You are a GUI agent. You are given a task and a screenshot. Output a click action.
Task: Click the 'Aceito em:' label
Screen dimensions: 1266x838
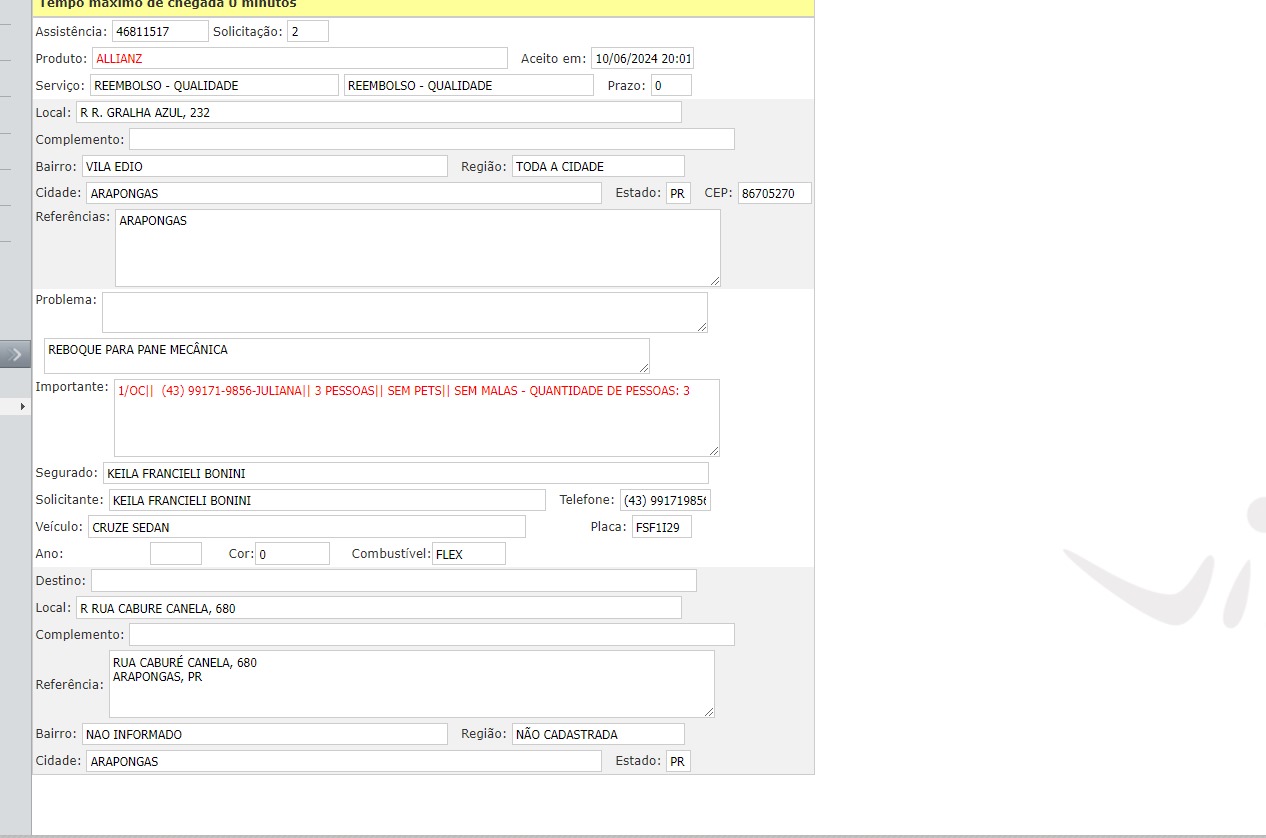tap(553, 59)
